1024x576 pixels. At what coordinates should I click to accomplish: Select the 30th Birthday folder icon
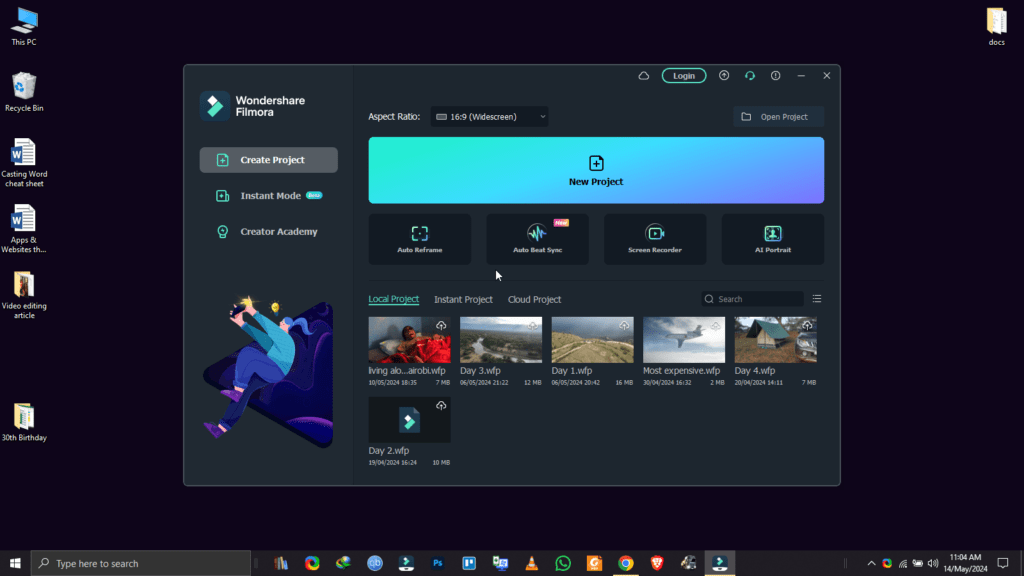point(24,423)
